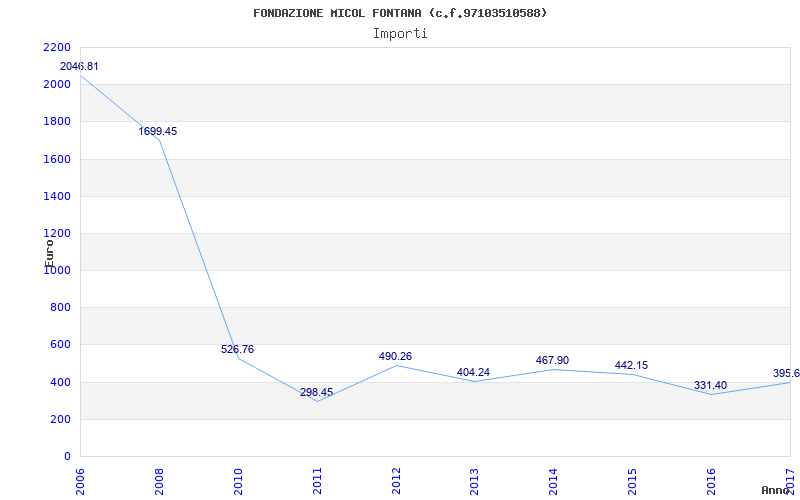Click the x-axis year 2008

pos(159,481)
